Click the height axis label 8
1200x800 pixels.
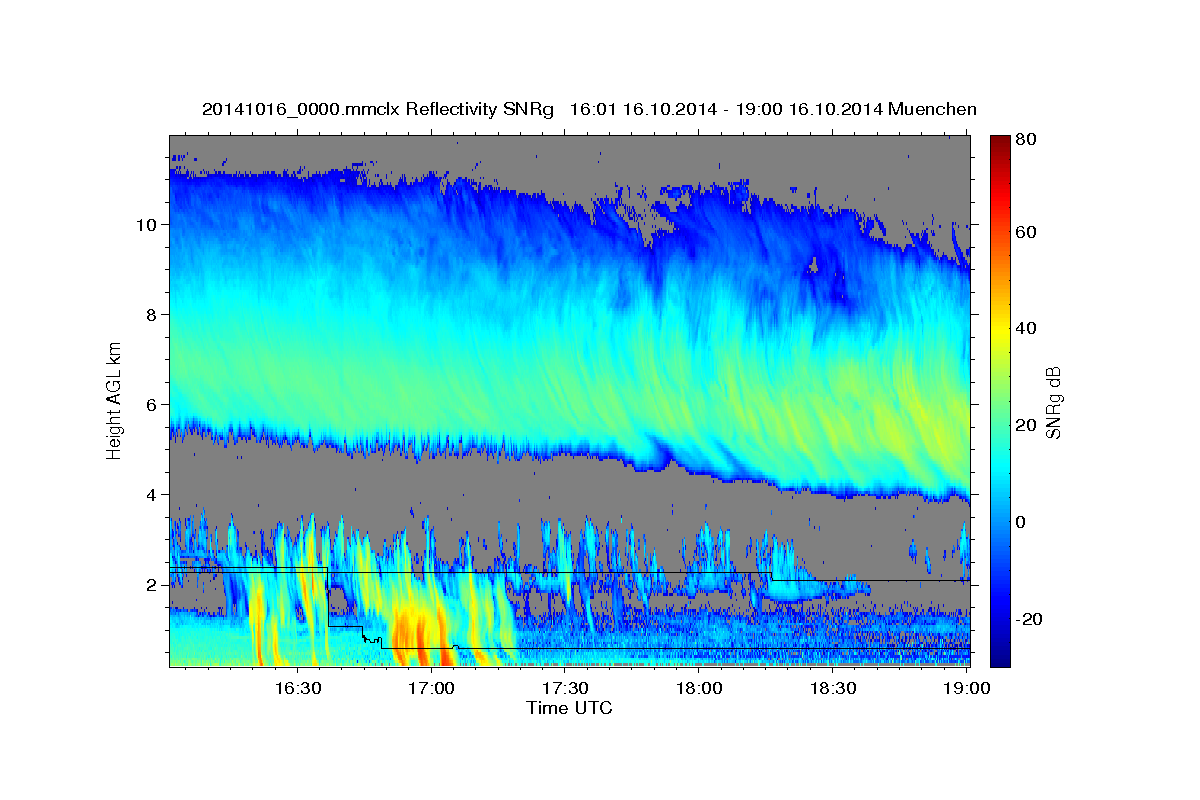tap(152, 314)
